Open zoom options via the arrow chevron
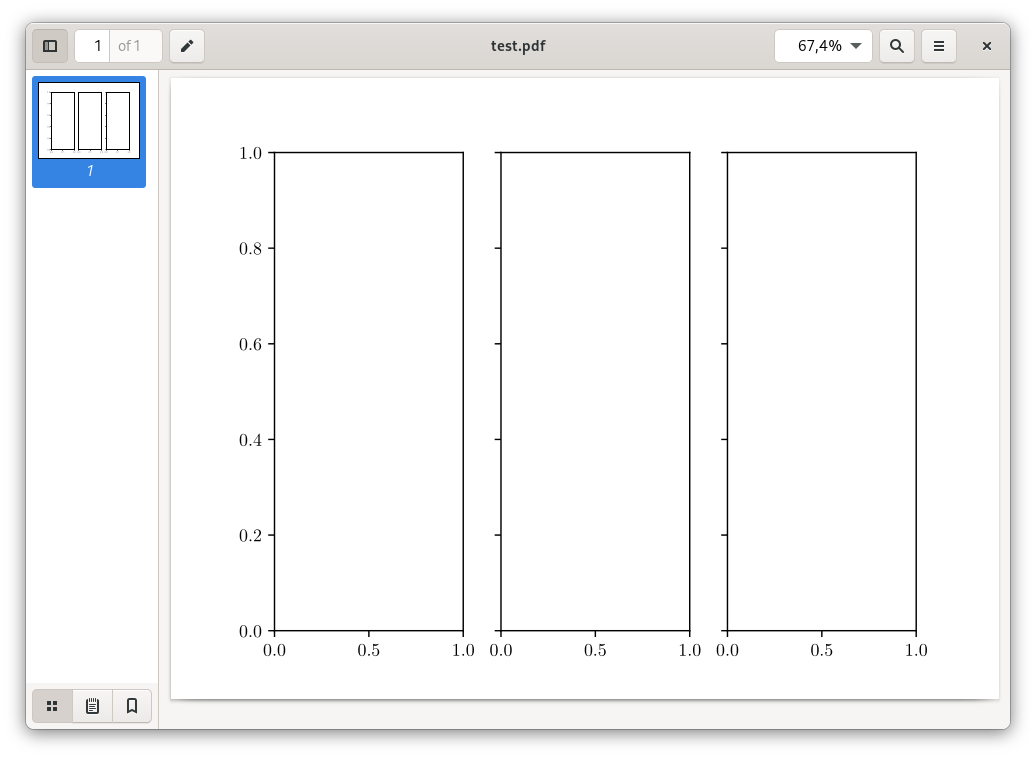 pos(856,45)
